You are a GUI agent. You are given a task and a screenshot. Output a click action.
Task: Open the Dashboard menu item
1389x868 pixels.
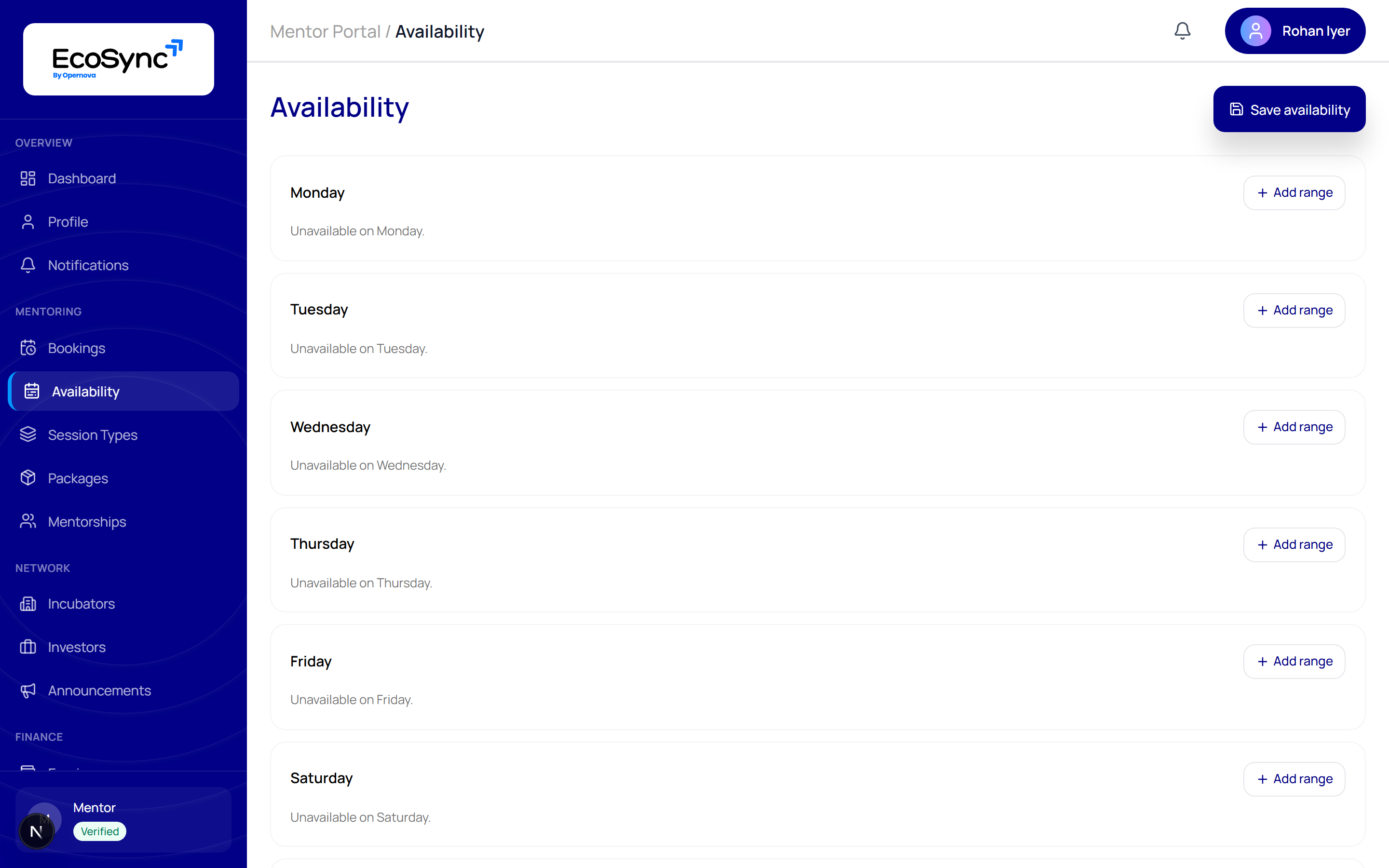coord(123,178)
